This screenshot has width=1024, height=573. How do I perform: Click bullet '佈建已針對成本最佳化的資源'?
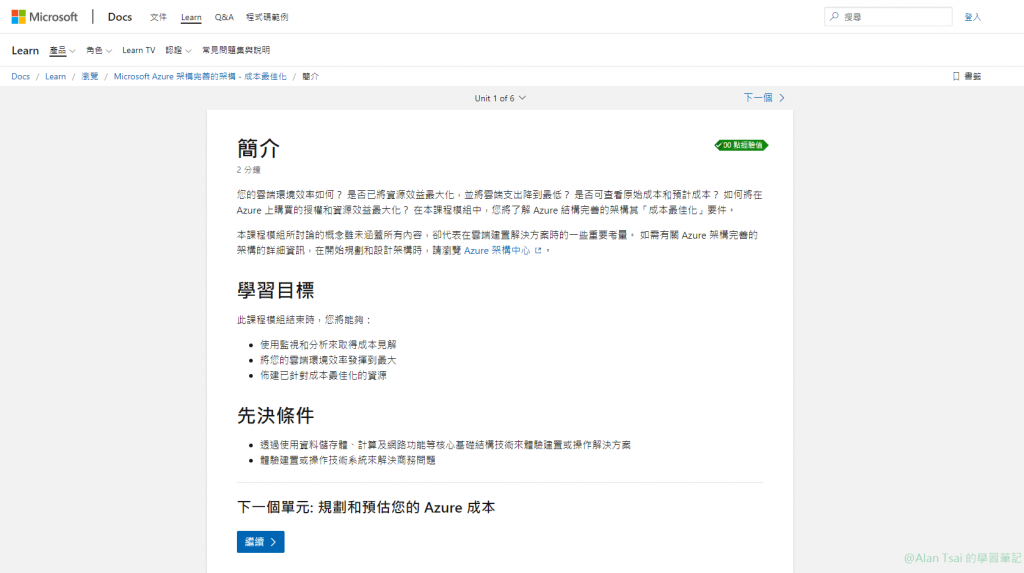[323, 376]
